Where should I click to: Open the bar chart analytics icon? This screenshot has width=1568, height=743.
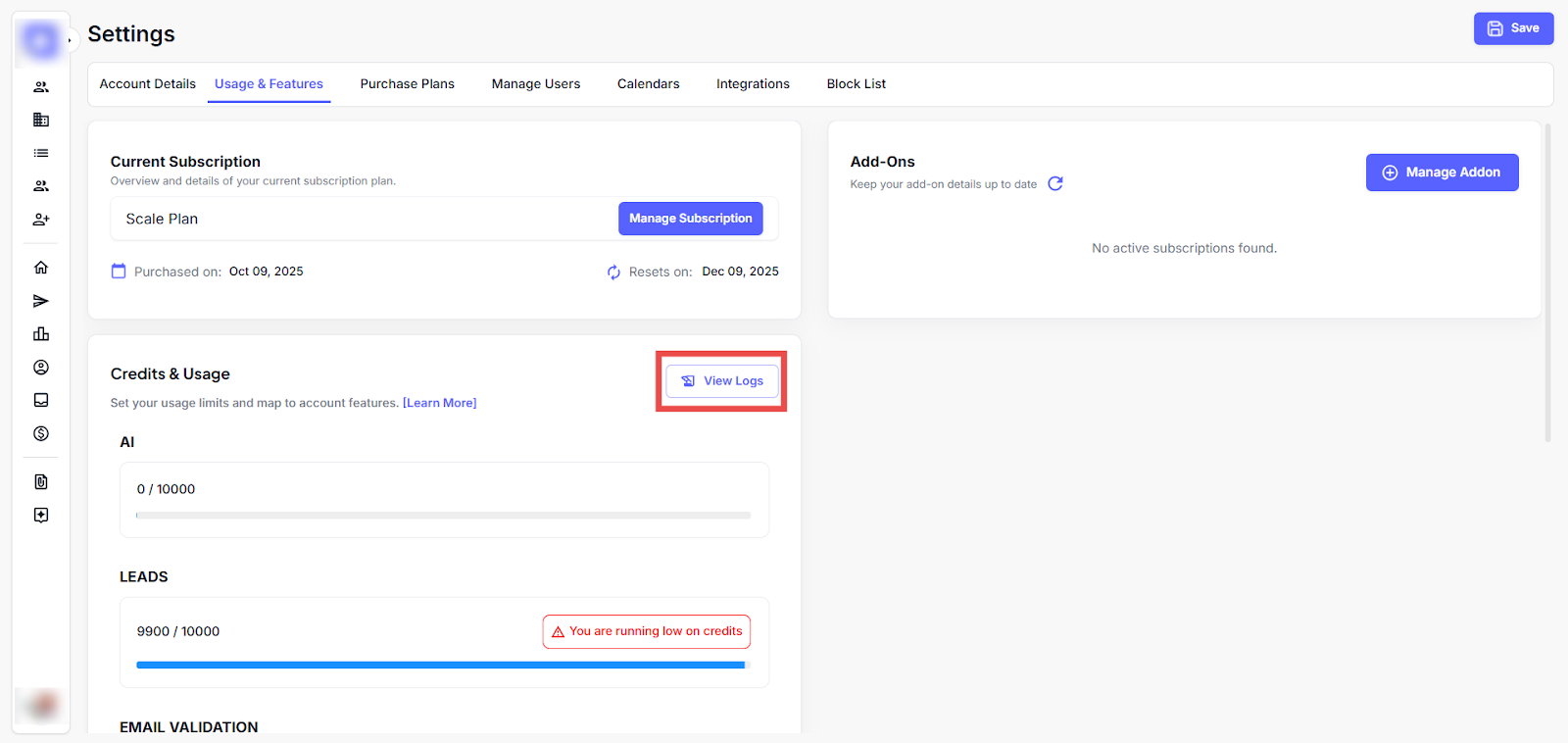coord(41,334)
